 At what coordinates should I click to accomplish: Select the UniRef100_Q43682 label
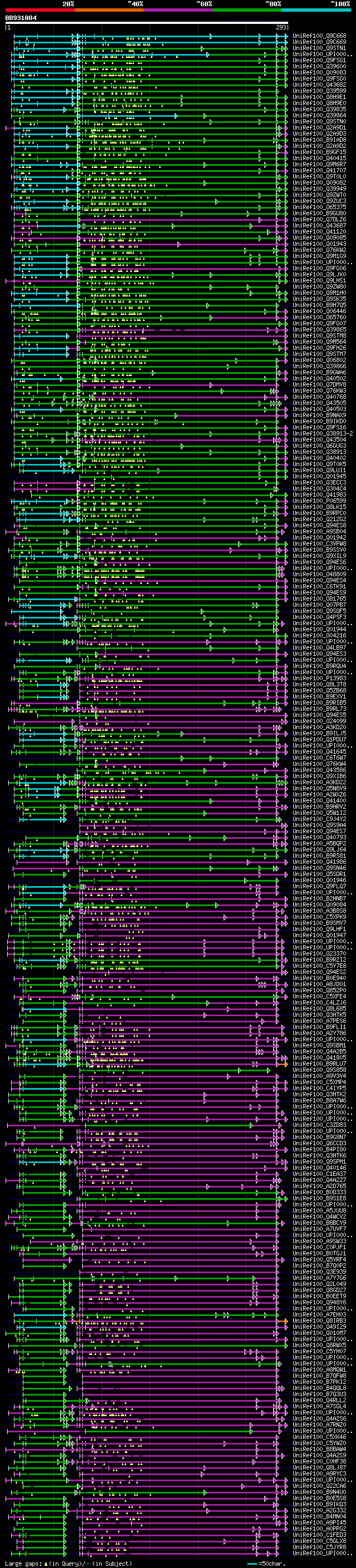[x=319, y=85]
